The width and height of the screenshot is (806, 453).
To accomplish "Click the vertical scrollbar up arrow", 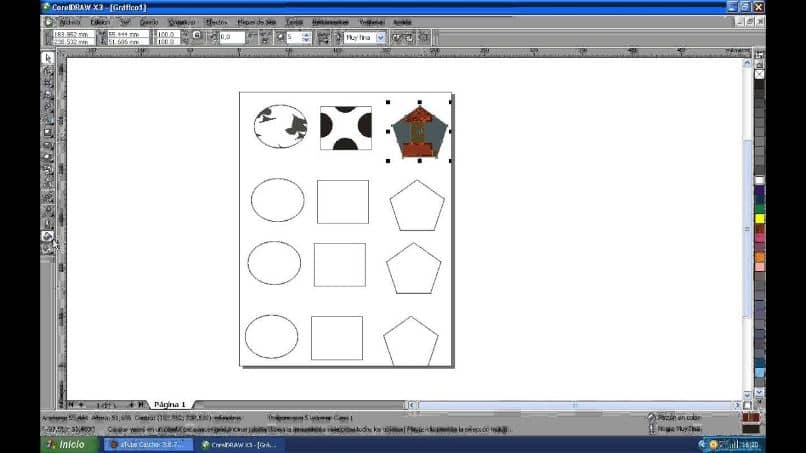I will 747,63.
